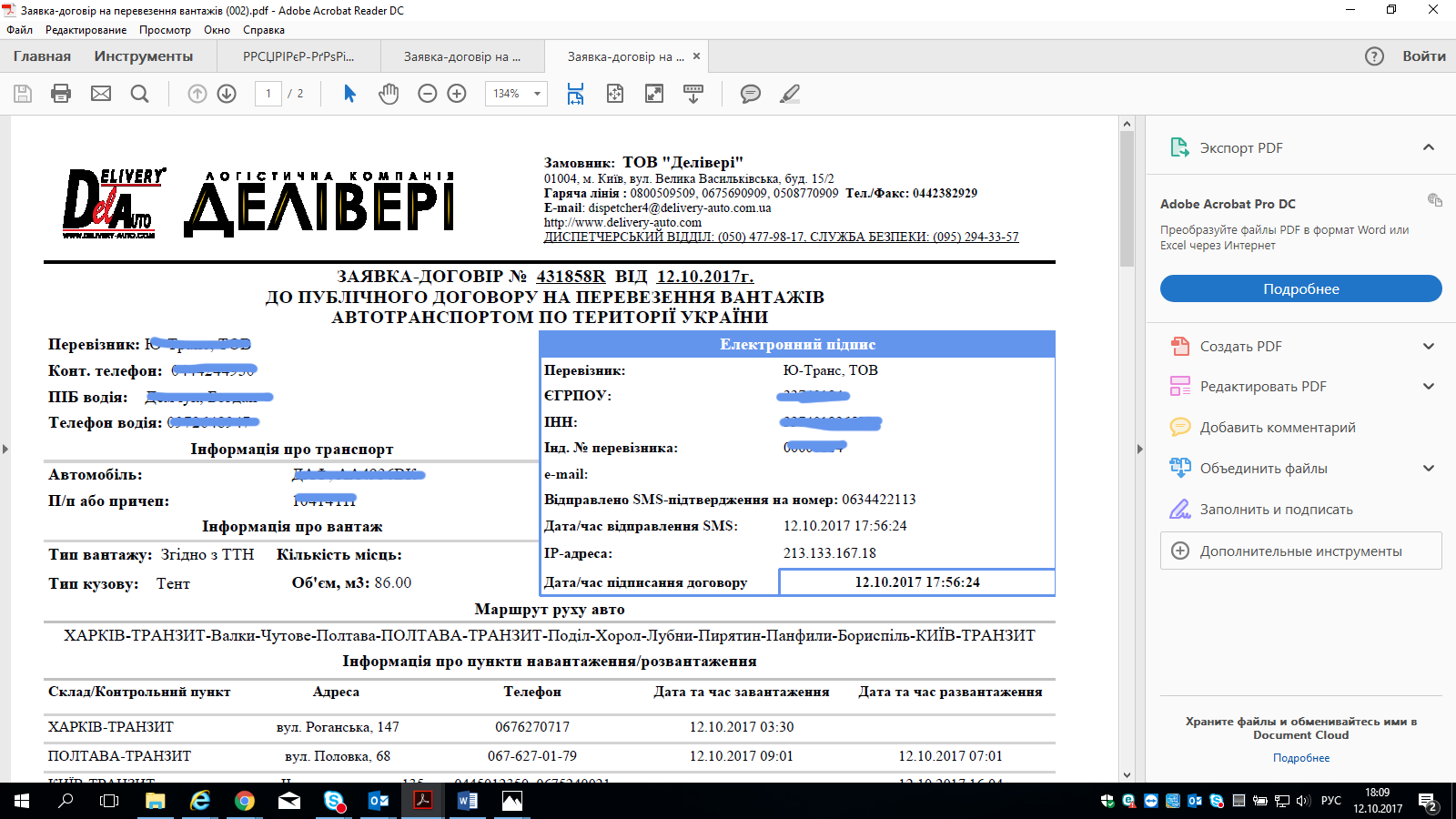Open Skype from the taskbar
Image resolution: width=1456 pixels, height=819 pixels.
(x=333, y=801)
